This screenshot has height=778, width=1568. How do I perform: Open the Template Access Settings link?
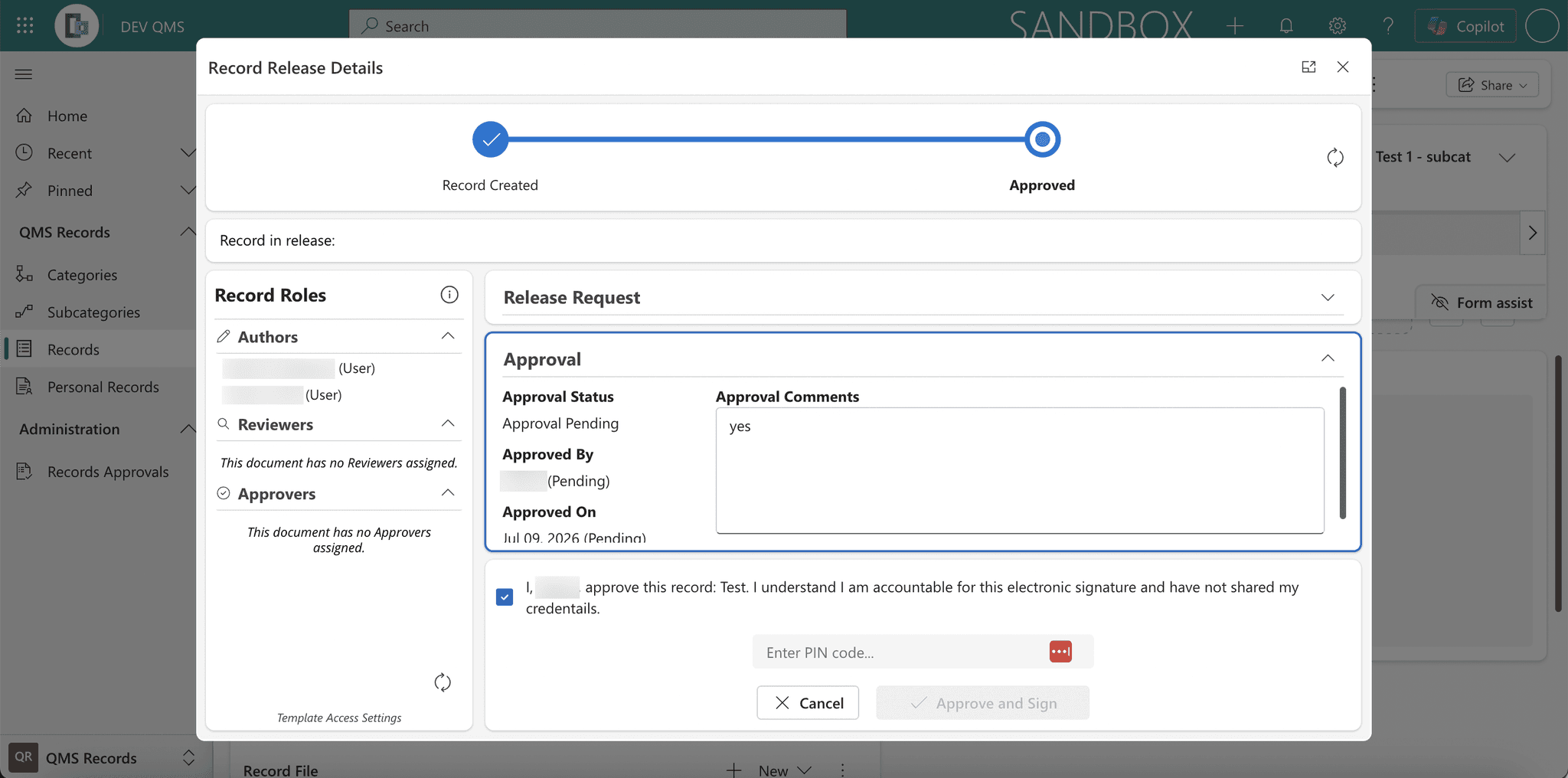point(339,718)
